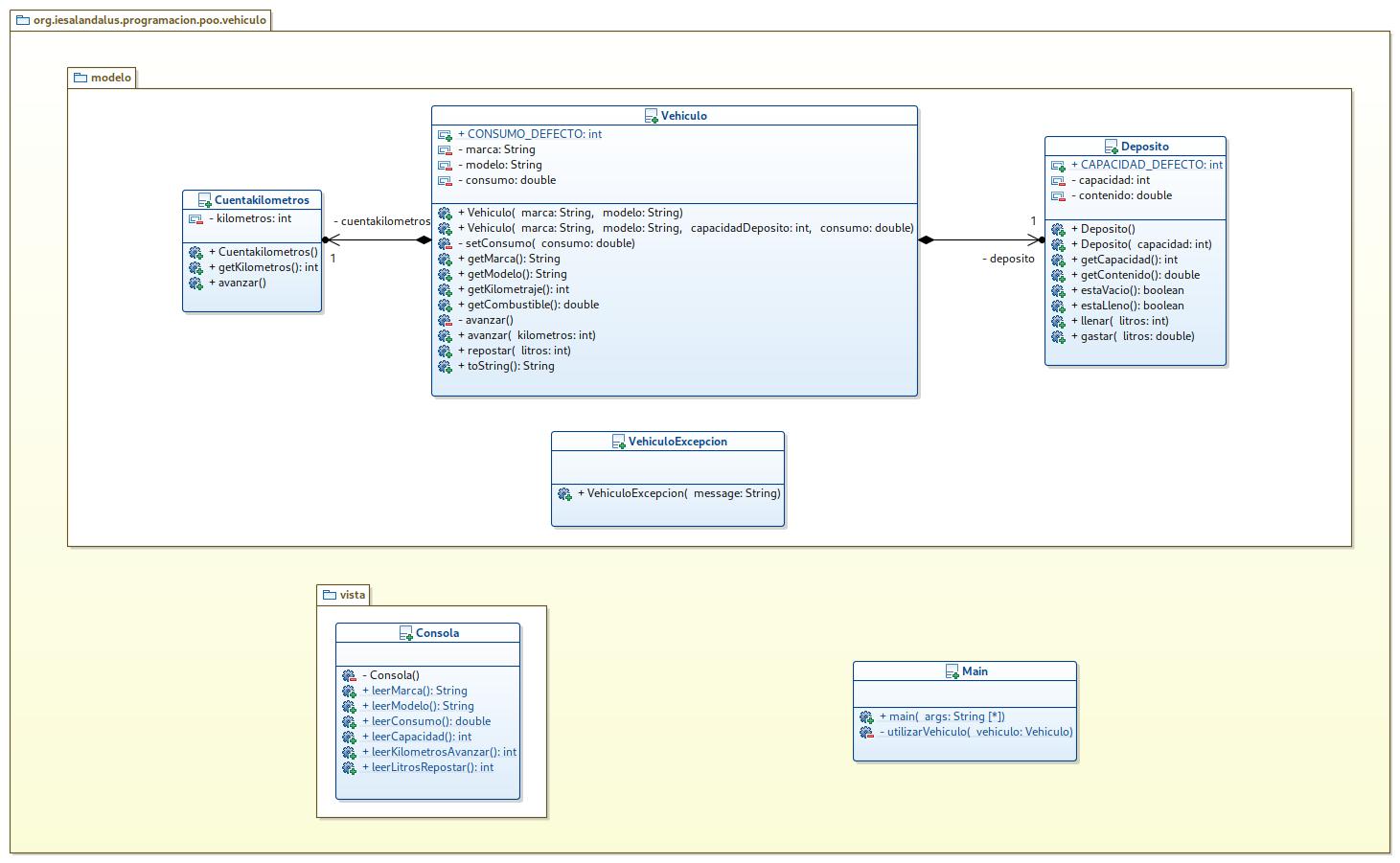Click the icon beside marca: String attribute
Screen dimensions: 1400x863
pos(445,150)
